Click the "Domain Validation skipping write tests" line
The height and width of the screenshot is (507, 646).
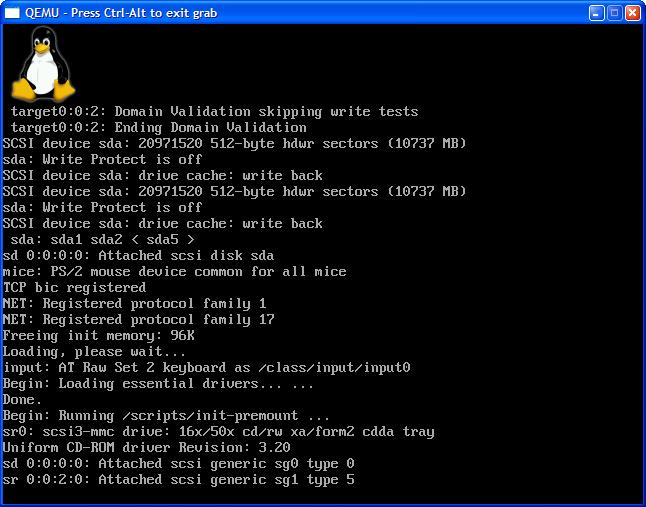[214, 111]
